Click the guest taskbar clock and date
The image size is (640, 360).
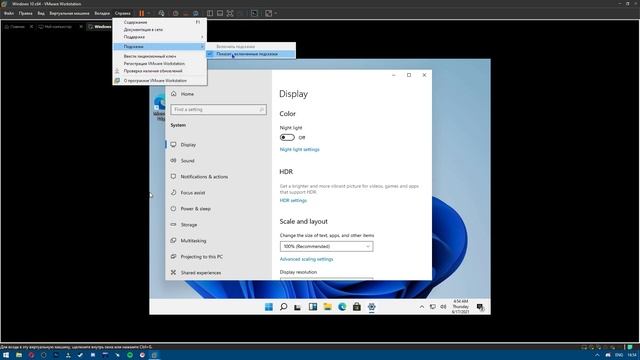[x=460, y=307]
